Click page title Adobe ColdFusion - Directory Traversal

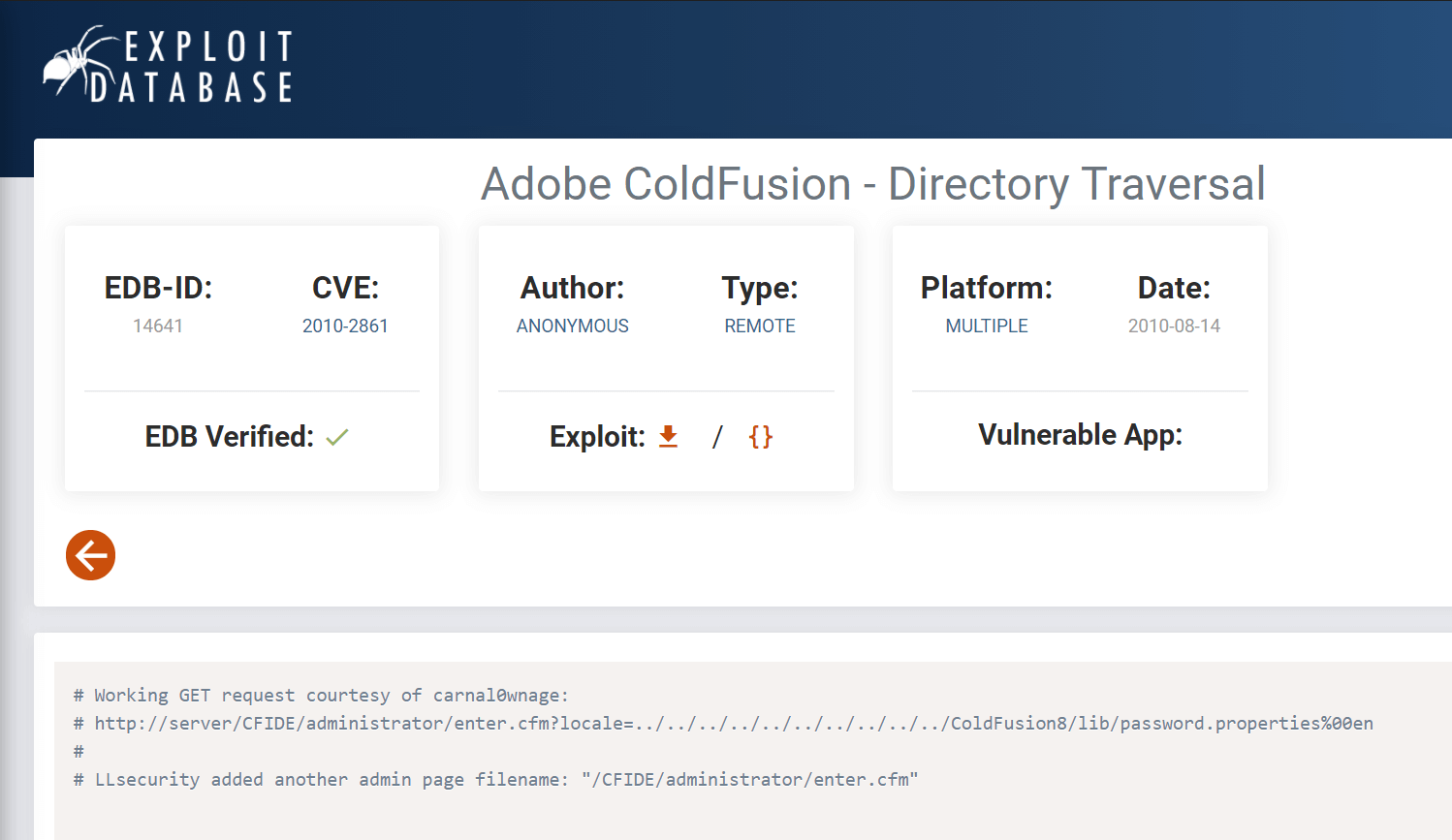(x=873, y=184)
